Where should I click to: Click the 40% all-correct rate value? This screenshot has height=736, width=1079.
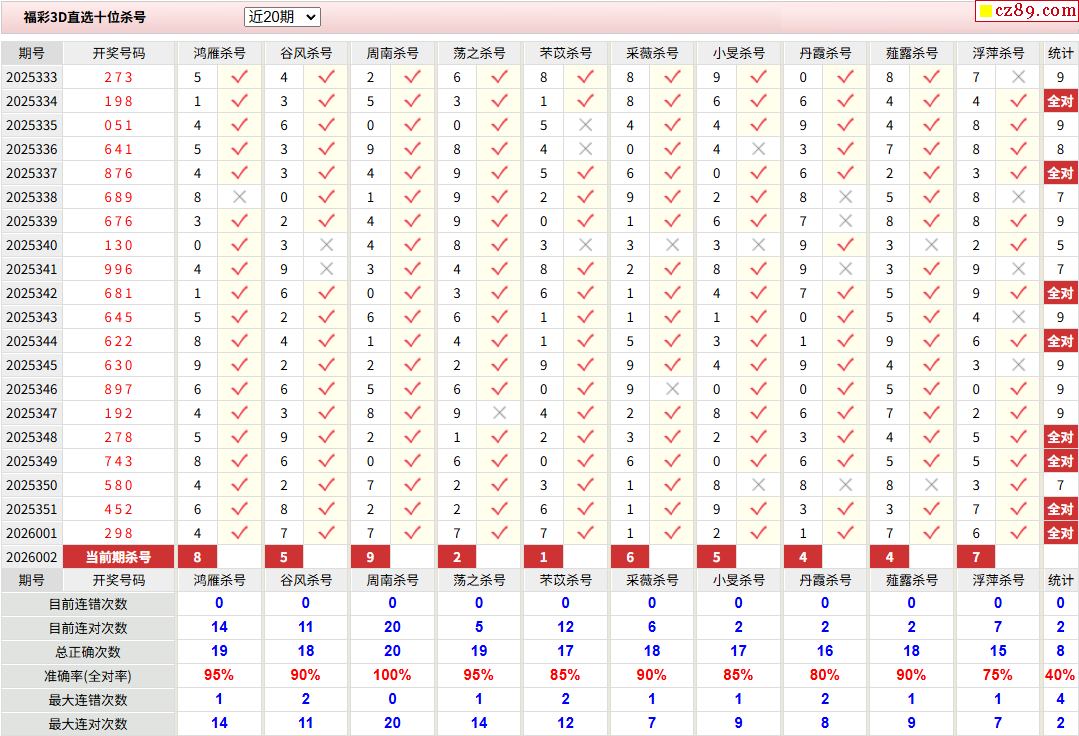[1060, 675]
